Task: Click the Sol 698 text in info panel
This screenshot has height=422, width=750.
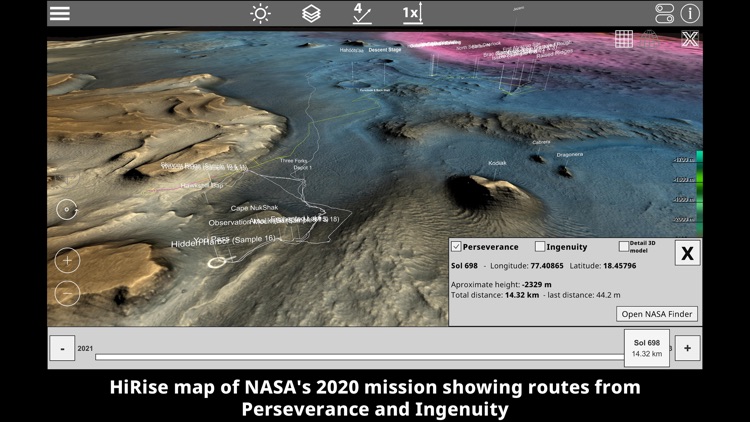Action: click(464, 266)
